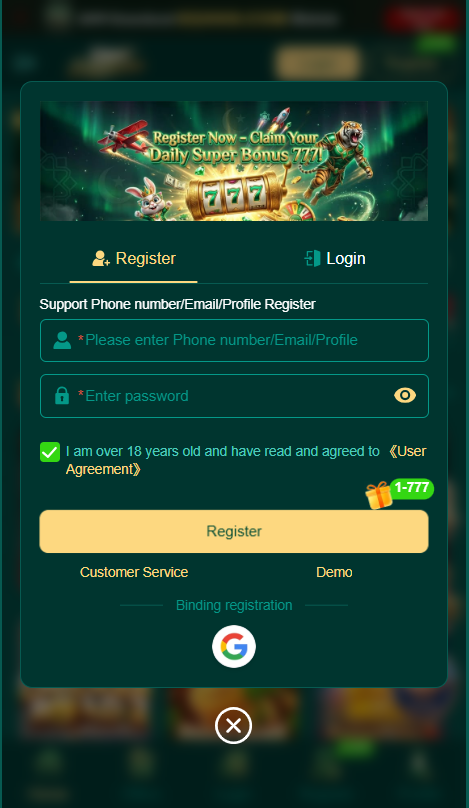Uncheck the over 18 agreement checkbox

(50, 452)
